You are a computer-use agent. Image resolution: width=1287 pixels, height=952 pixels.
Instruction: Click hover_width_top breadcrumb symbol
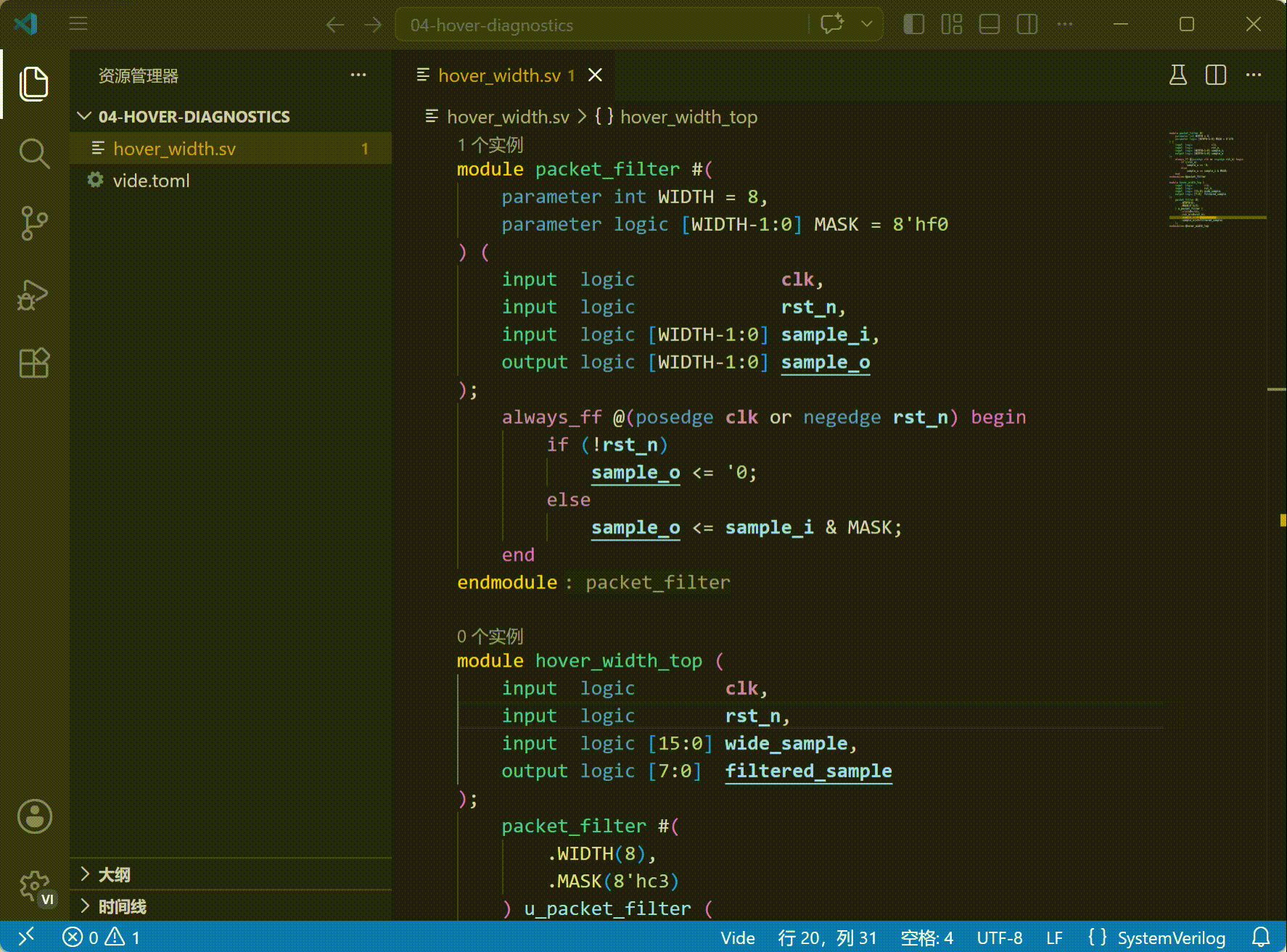coord(688,117)
